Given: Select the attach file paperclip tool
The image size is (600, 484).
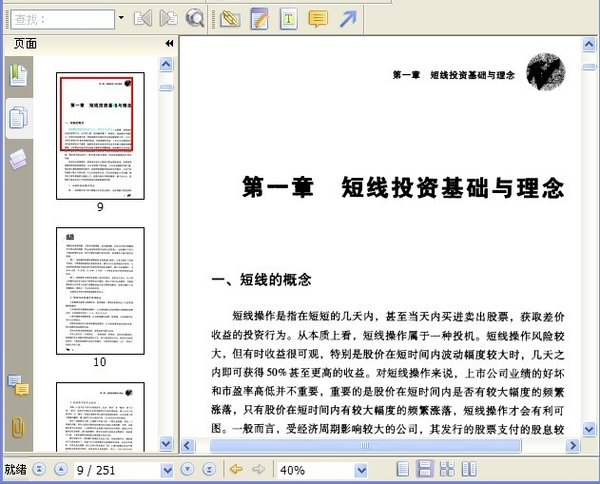Looking at the screenshot, I should click(x=230, y=18).
